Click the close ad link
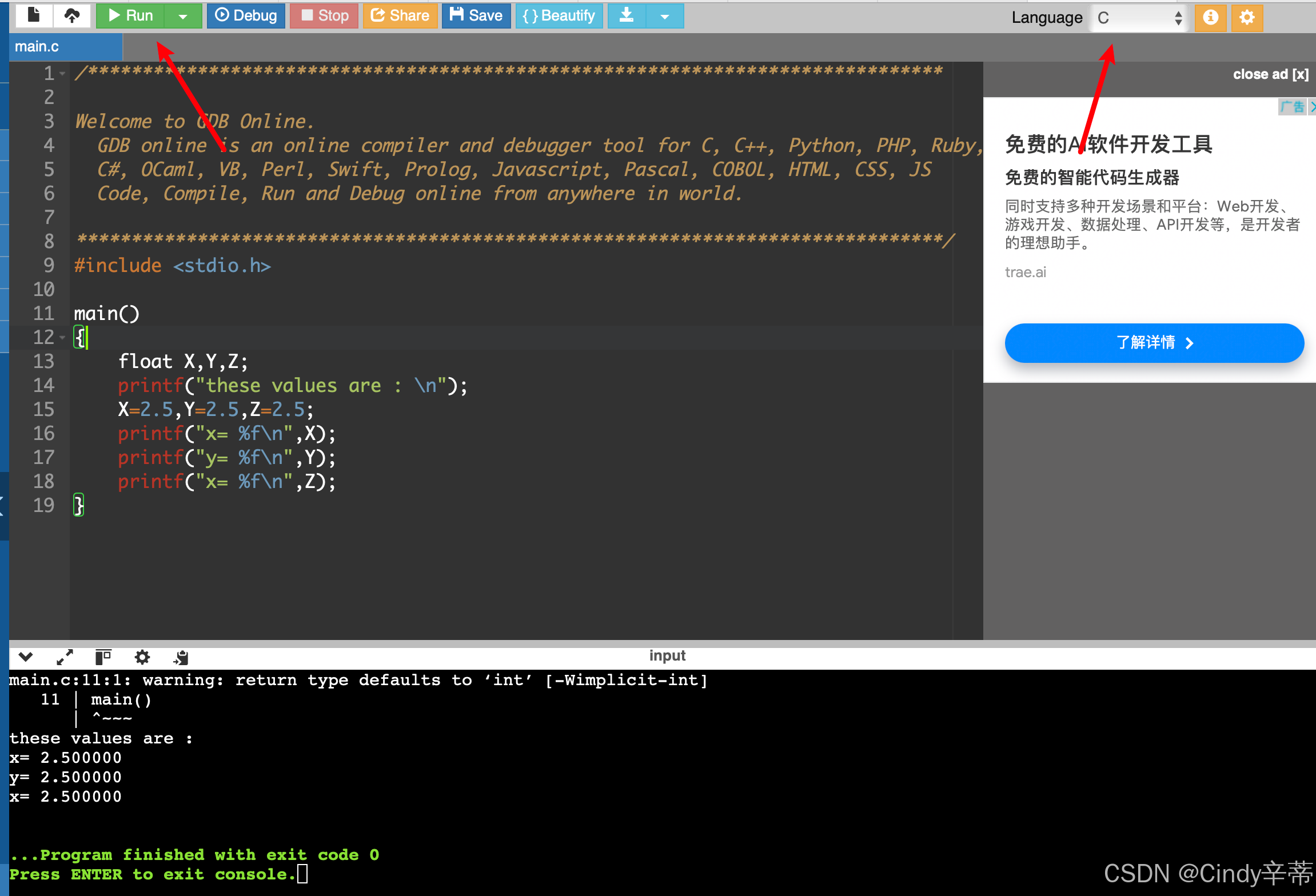This screenshot has height=896, width=1316. click(x=1270, y=74)
